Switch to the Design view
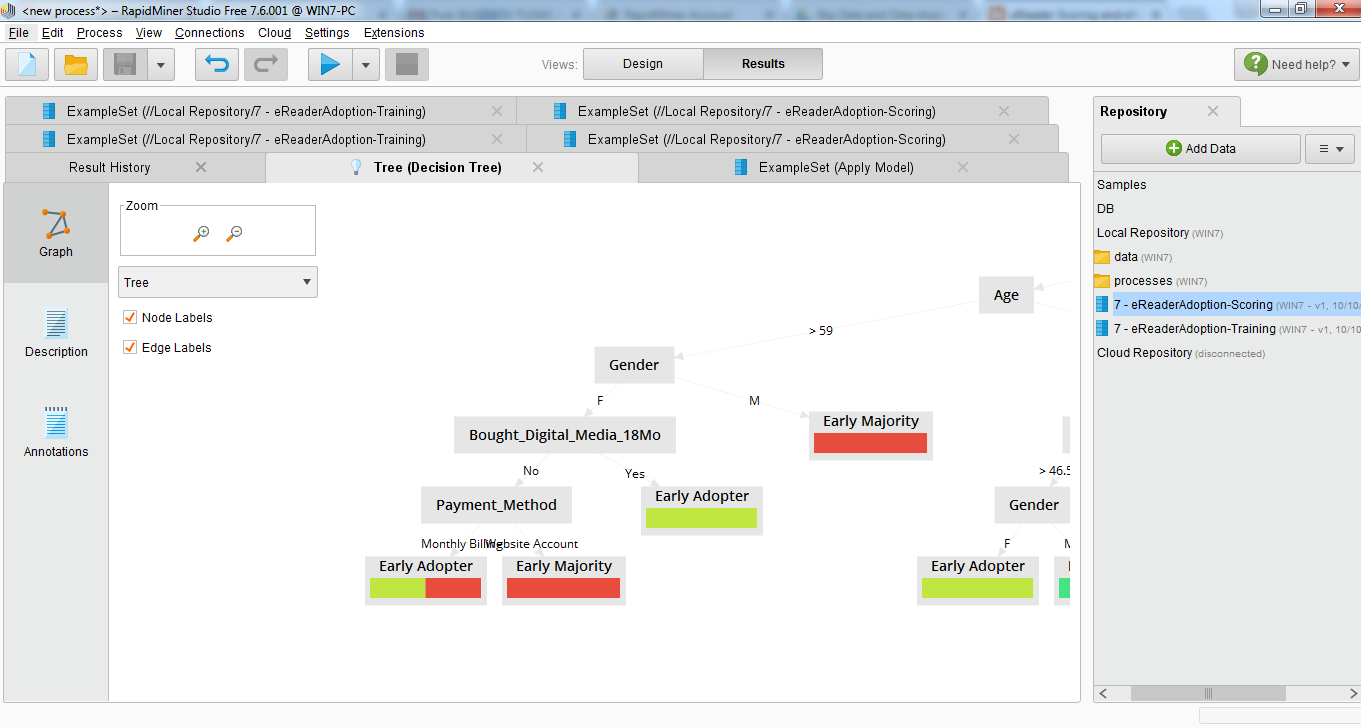 tap(642, 63)
